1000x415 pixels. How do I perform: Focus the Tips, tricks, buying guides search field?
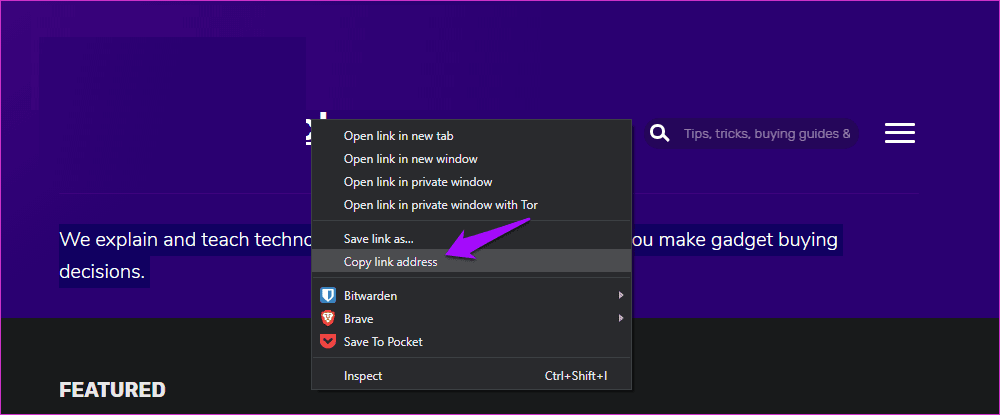point(767,133)
